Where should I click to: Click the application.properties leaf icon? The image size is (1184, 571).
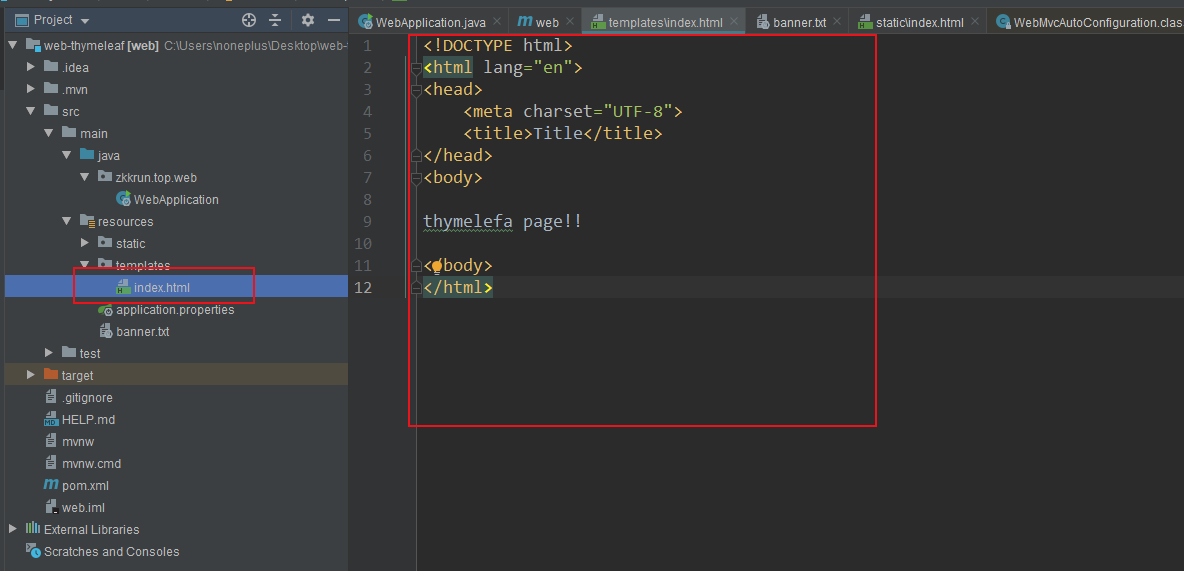pos(106,310)
